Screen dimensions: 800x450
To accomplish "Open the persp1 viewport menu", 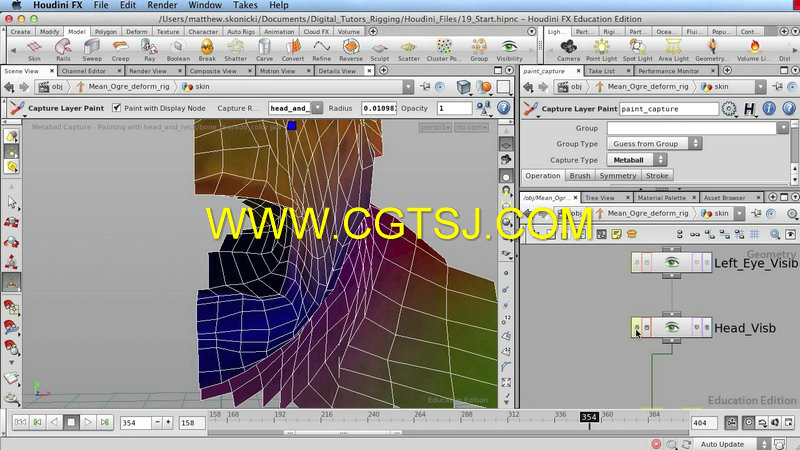I will [x=435, y=127].
